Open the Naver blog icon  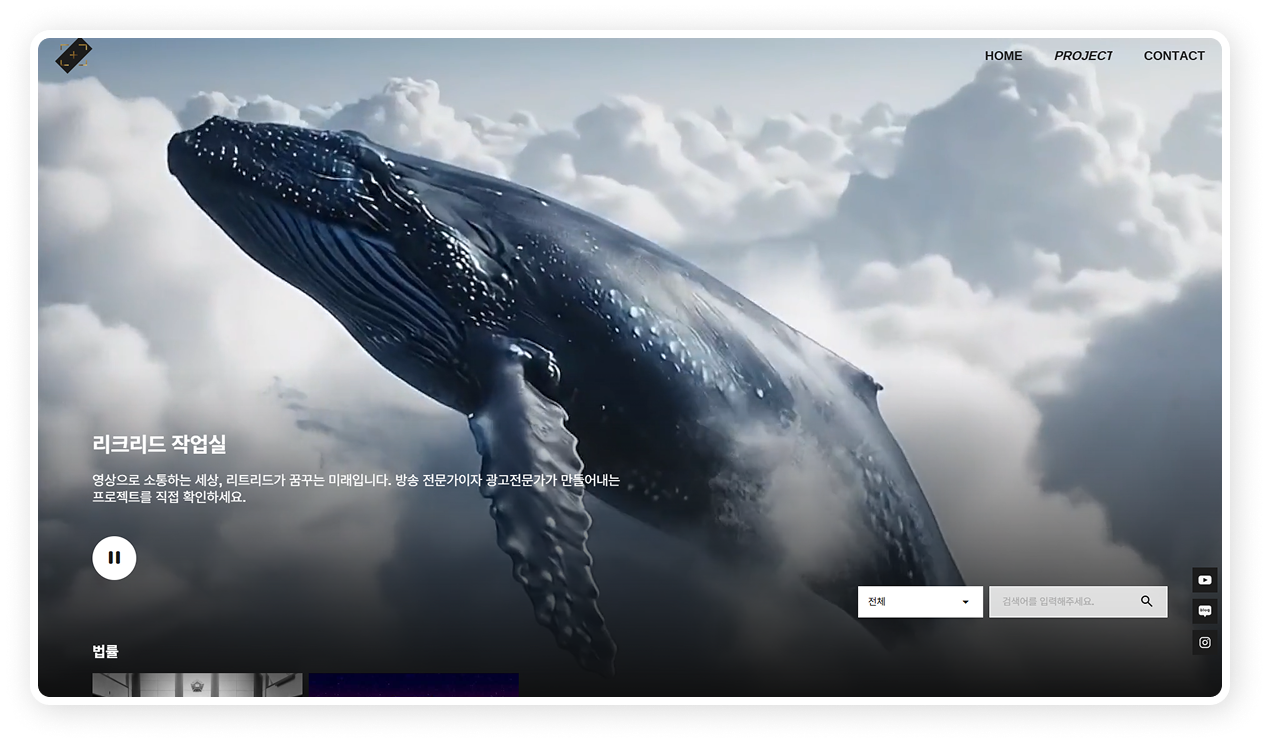(x=1204, y=611)
